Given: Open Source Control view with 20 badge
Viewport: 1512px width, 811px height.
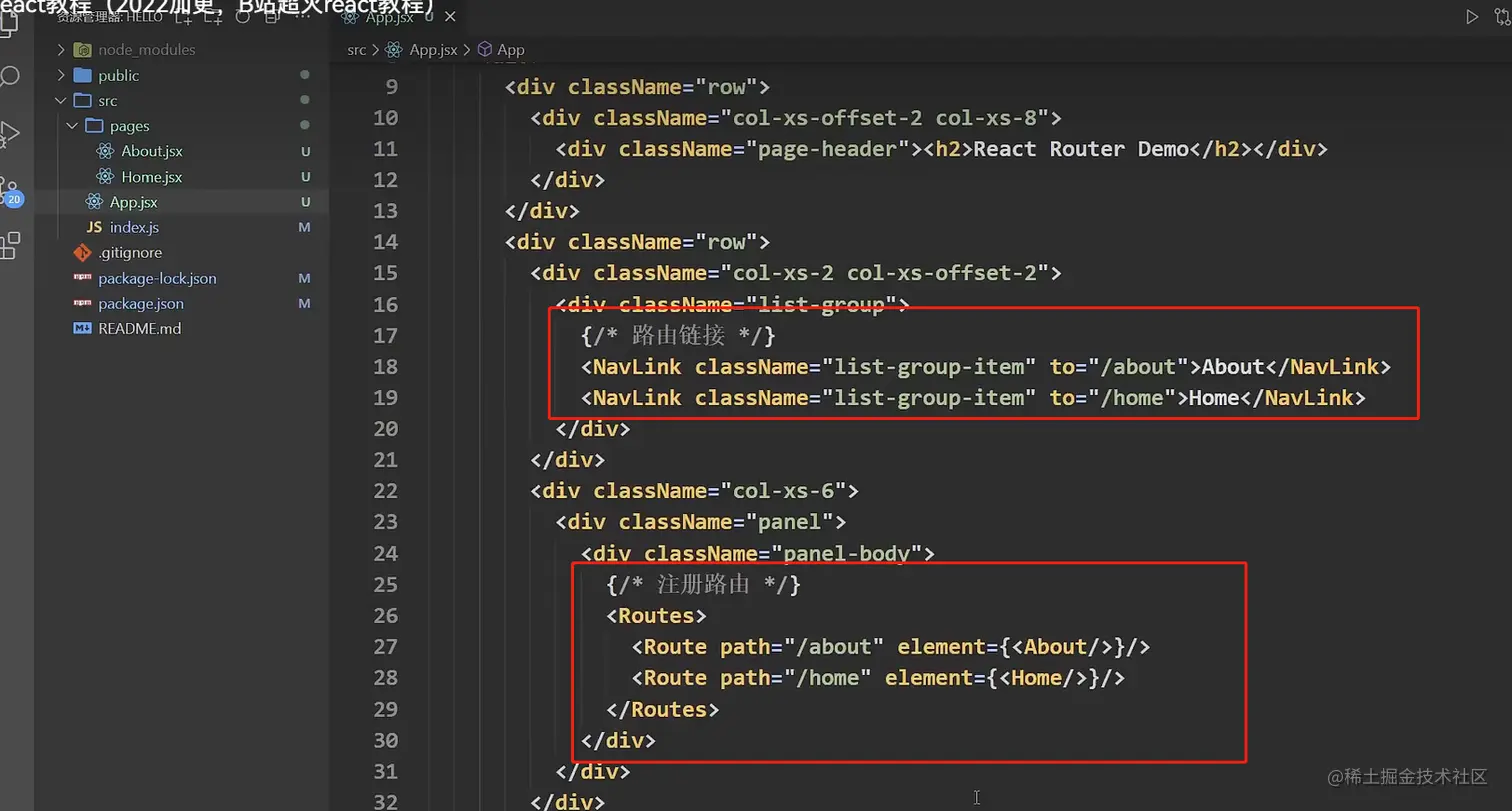Looking at the screenshot, I should coord(10,192).
